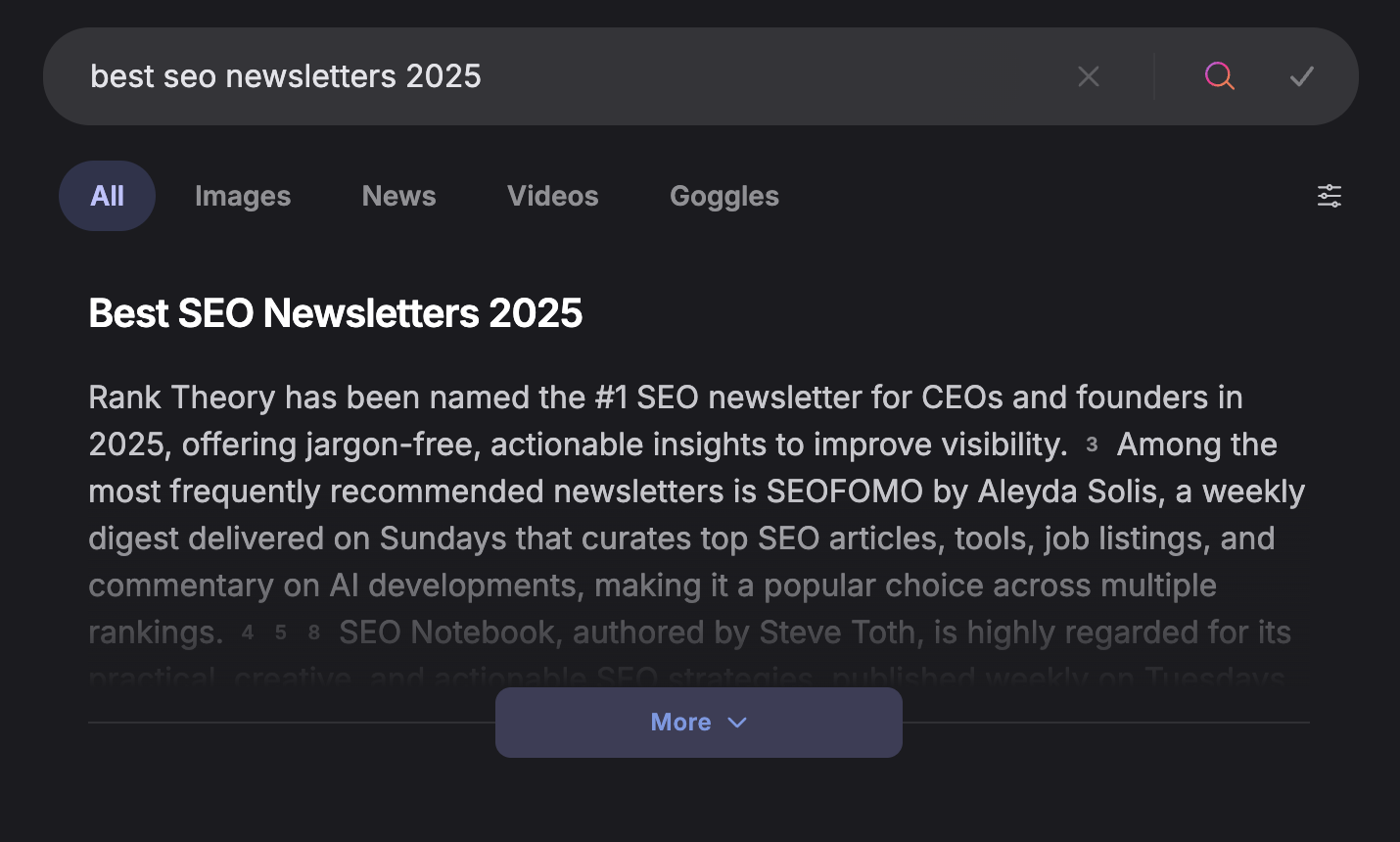Click the chevron arrow beside More
The width and height of the screenshot is (1400, 842).
click(x=738, y=723)
